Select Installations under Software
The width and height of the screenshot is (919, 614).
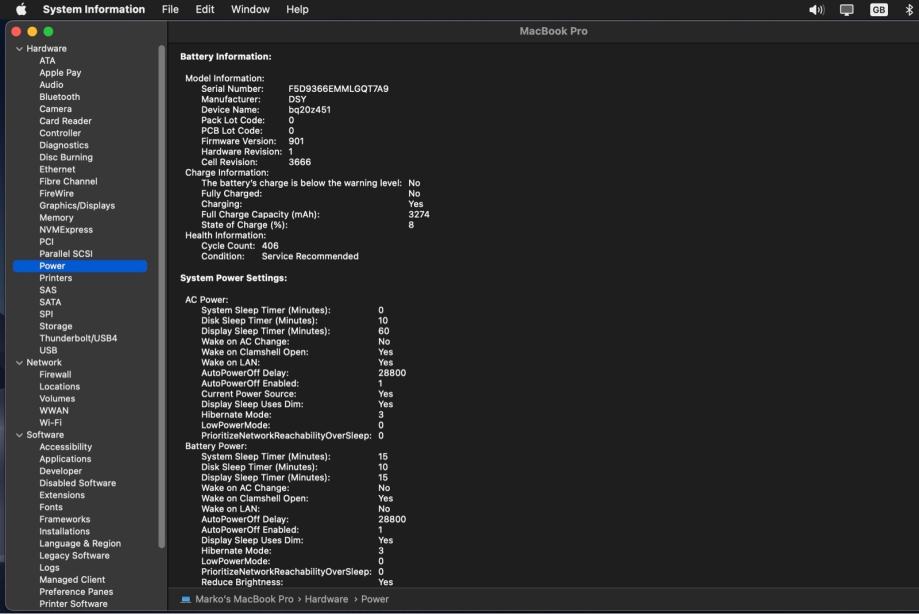click(x=64, y=531)
